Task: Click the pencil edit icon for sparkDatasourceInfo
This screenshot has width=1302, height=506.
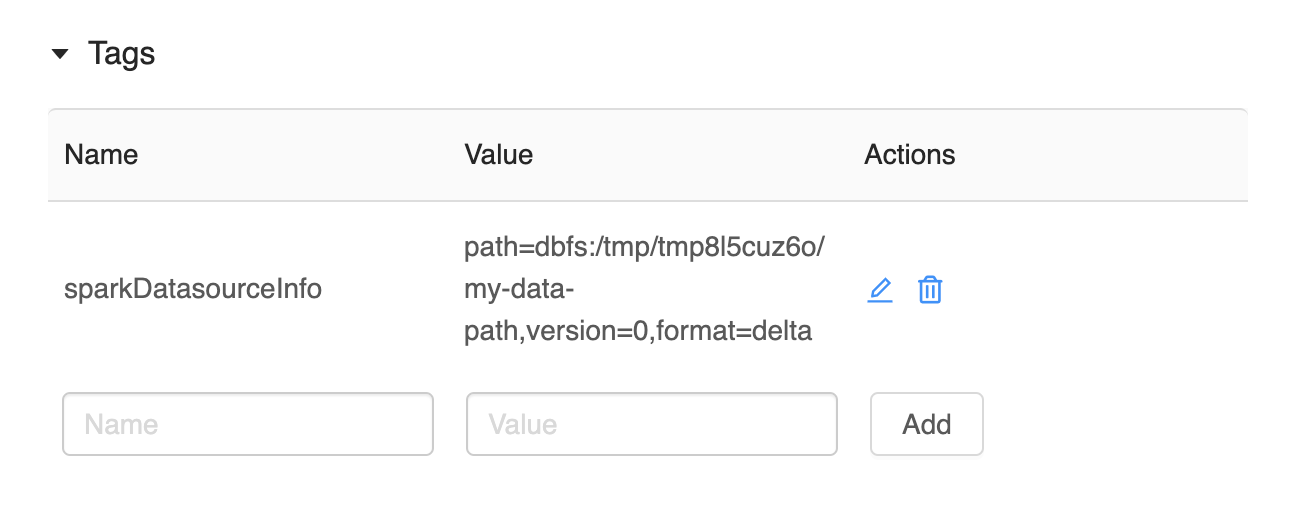Action: [x=880, y=290]
